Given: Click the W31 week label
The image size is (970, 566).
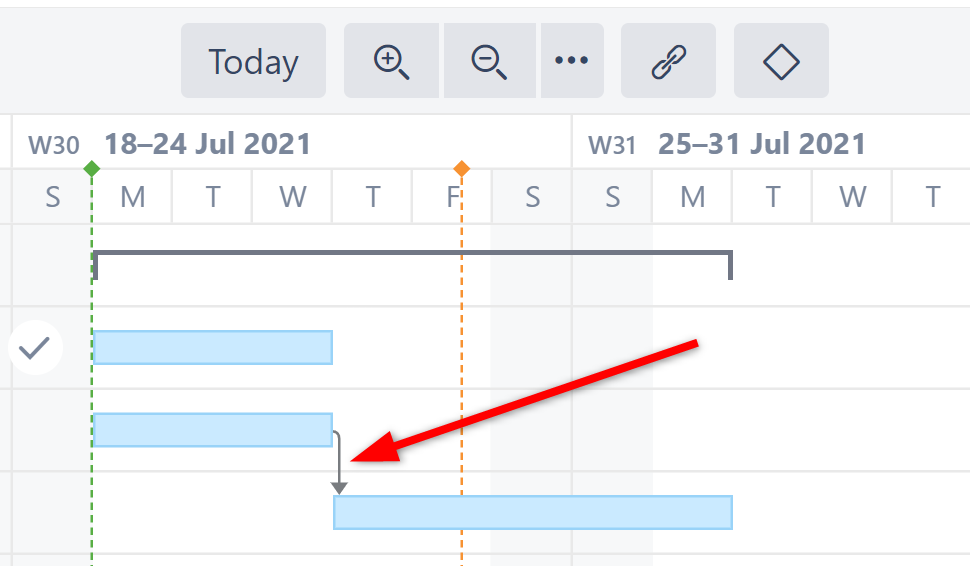Looking at the screenshot, I should click(x=612, y=145).
